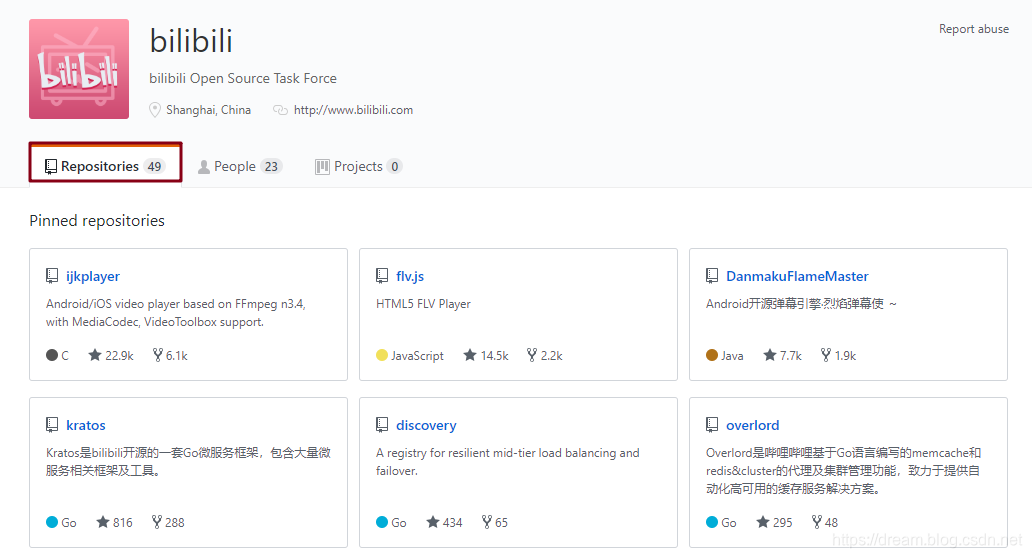The image size is (1032, 558).
Task: Click the fork icon on kratos card
Action: [157, 522]
